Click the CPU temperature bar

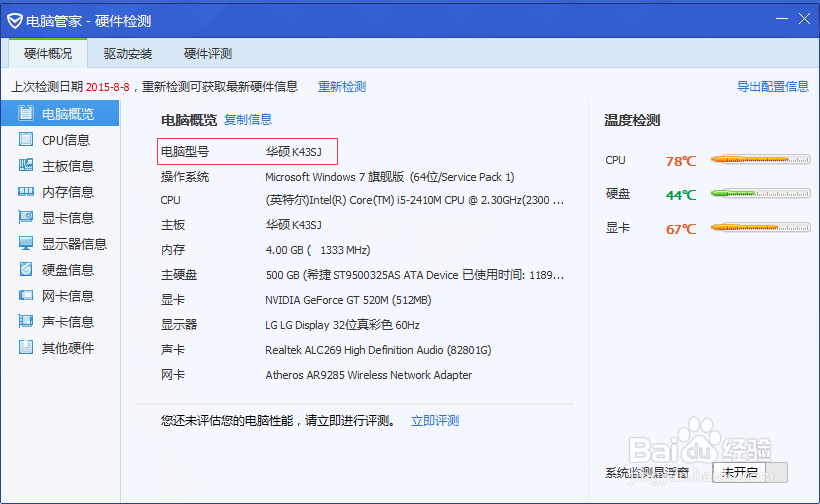point(760,159)
